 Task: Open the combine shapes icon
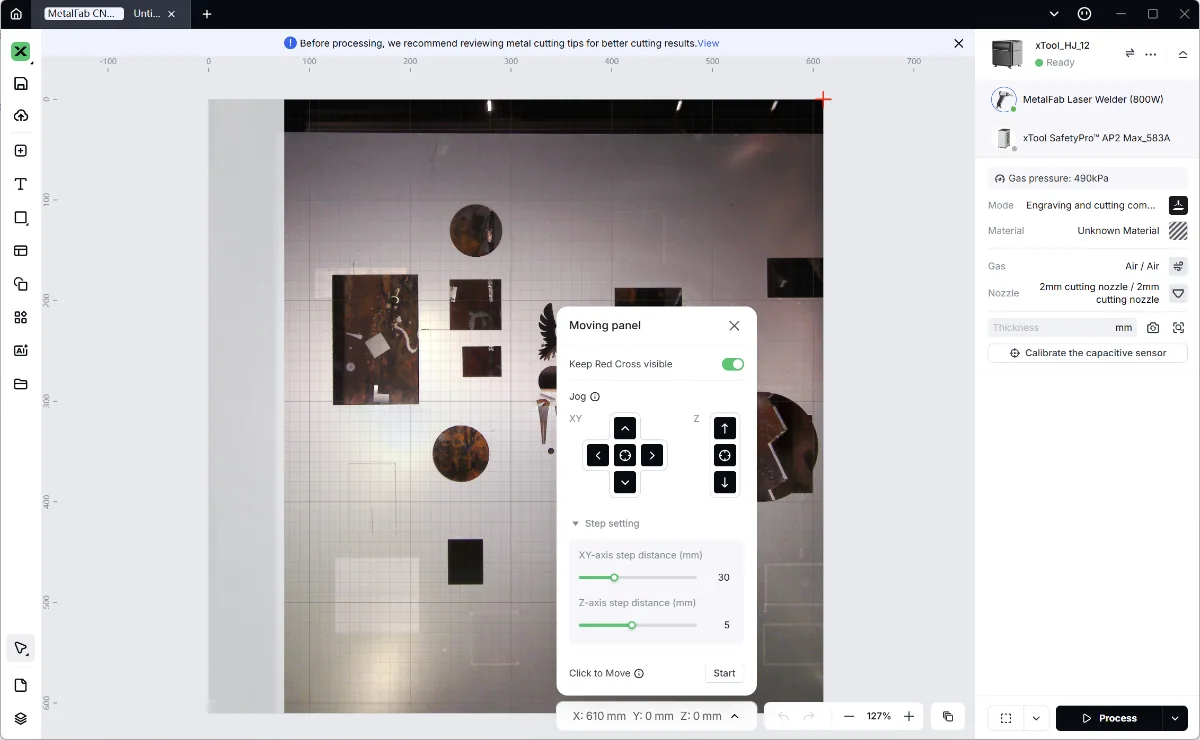coord(20,284)
